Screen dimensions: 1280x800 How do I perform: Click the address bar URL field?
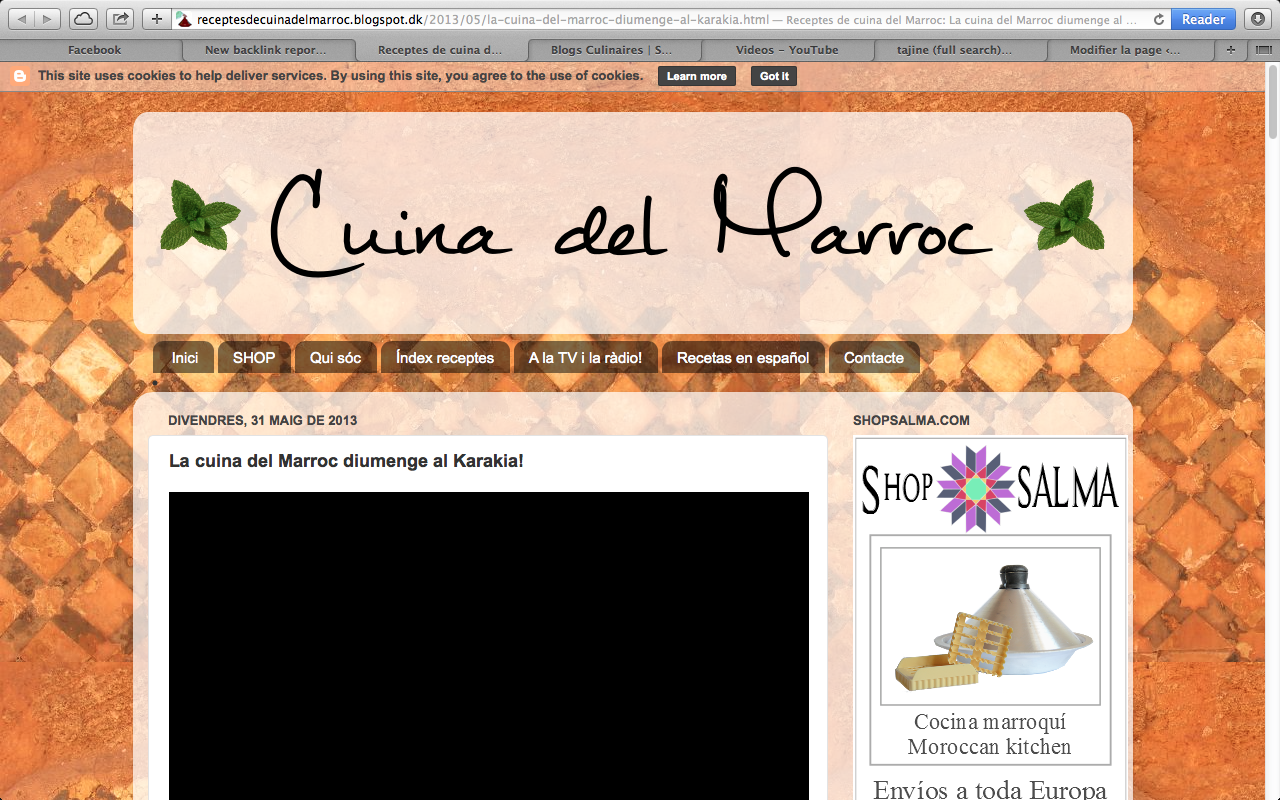tap(670, 19)
